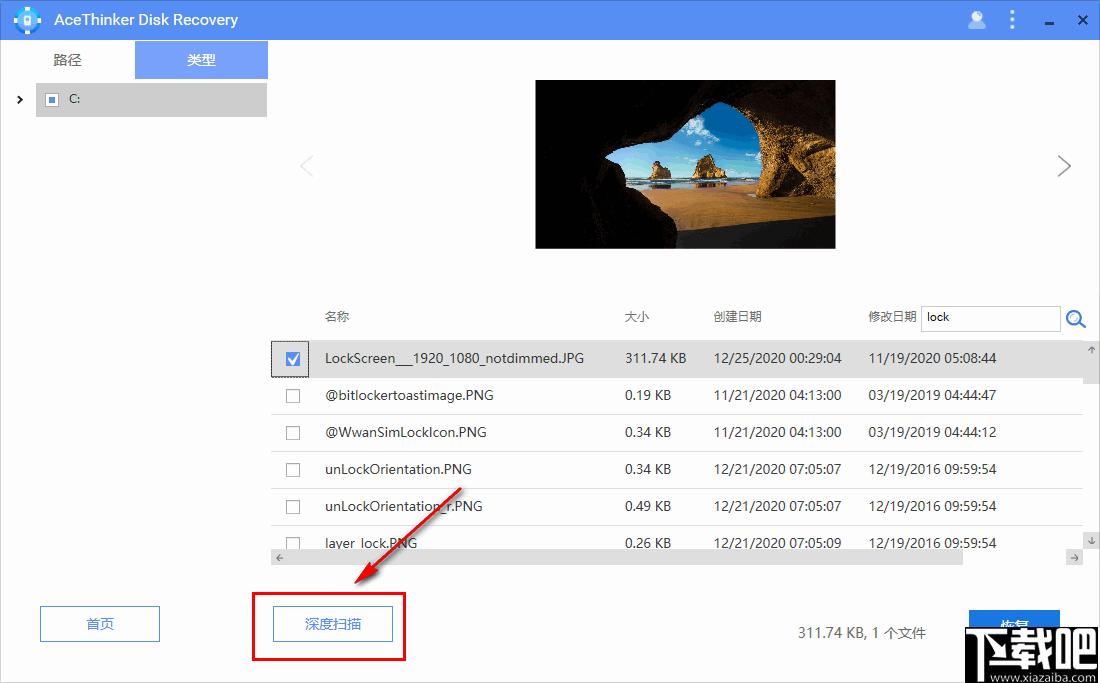Check the @bitlockertoastimage.PNG checkbox
Image resolution: width=1100 pixels, height=683 pixels.
(x=293, y=396)
